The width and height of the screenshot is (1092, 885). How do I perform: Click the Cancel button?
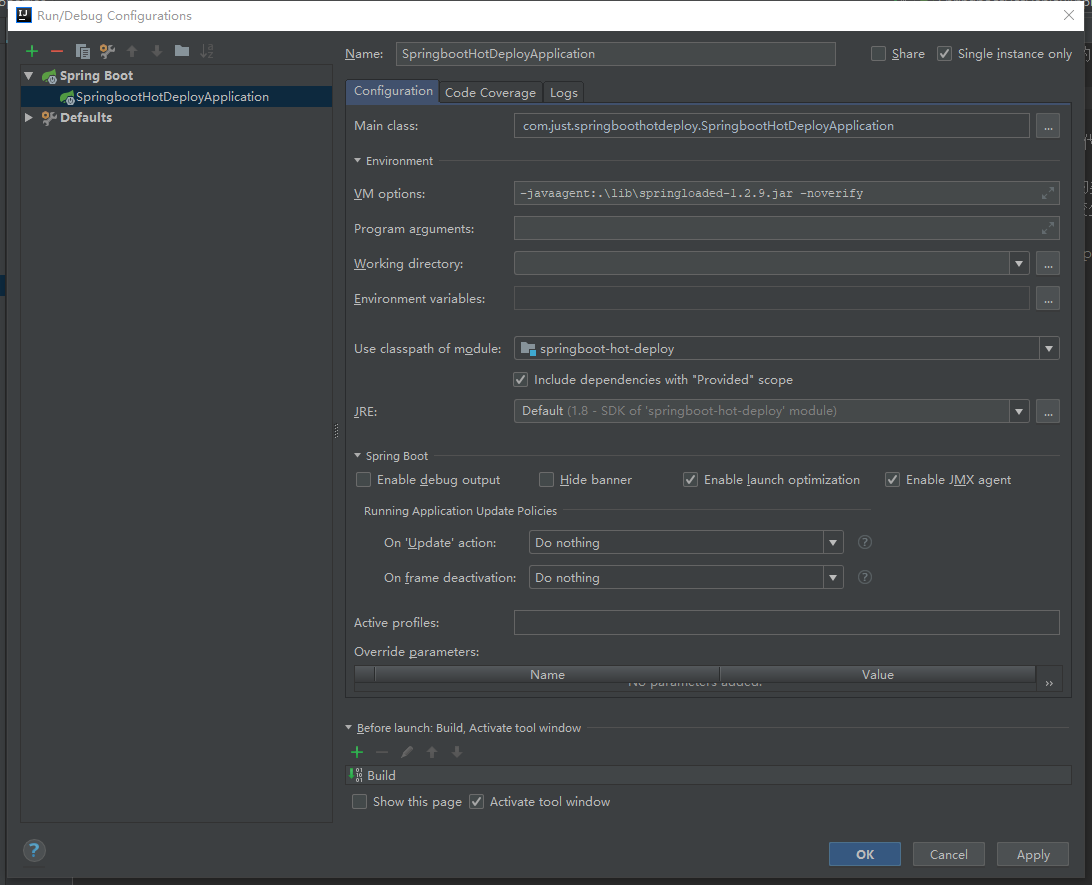(949, 854)
